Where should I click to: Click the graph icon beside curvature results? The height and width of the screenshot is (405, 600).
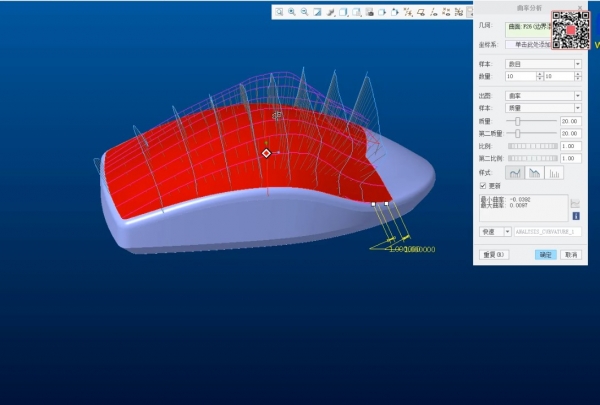[576, 202]
